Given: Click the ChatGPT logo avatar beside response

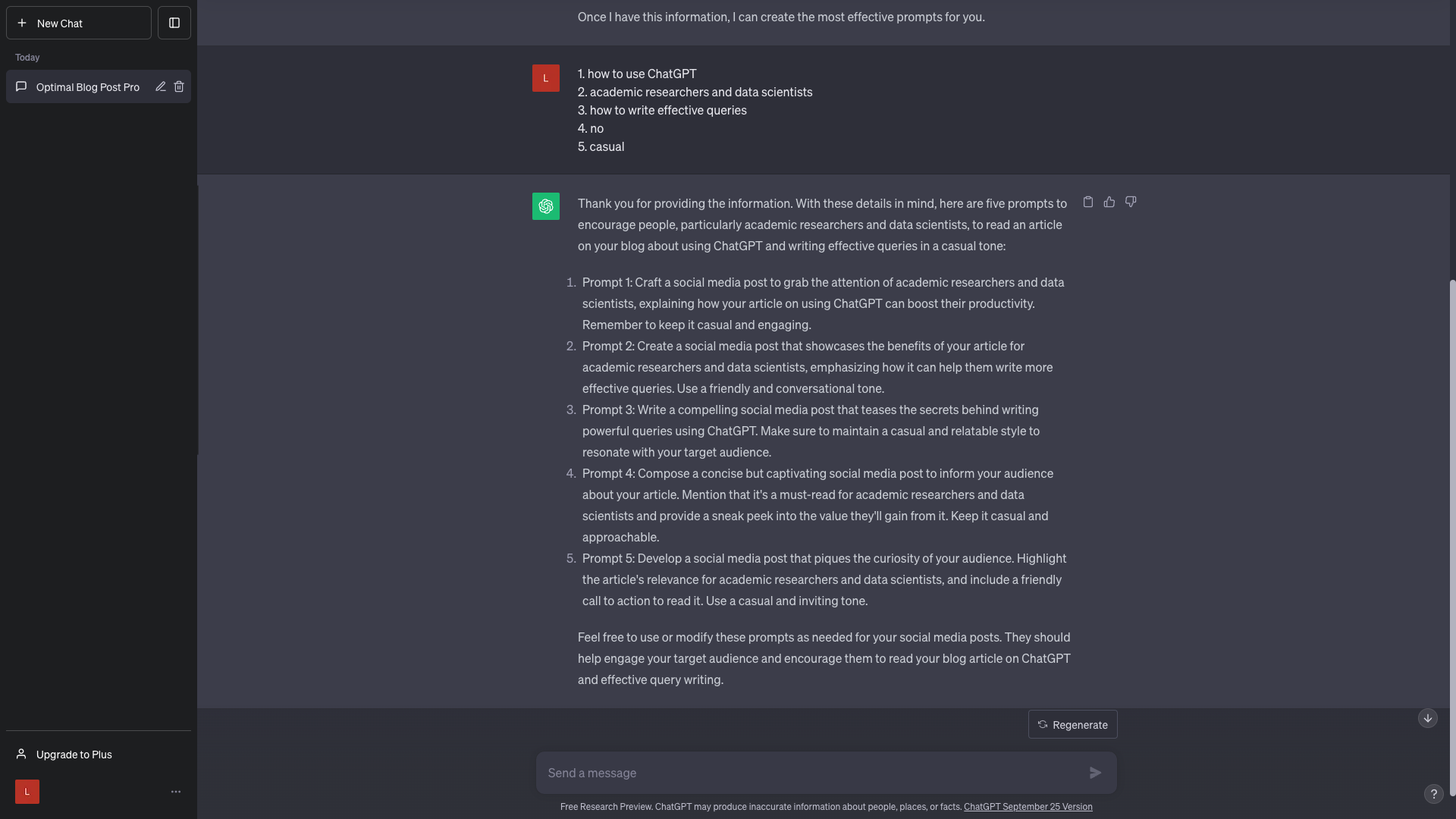Looking at the screenshot, I should (x=546, y=206).
